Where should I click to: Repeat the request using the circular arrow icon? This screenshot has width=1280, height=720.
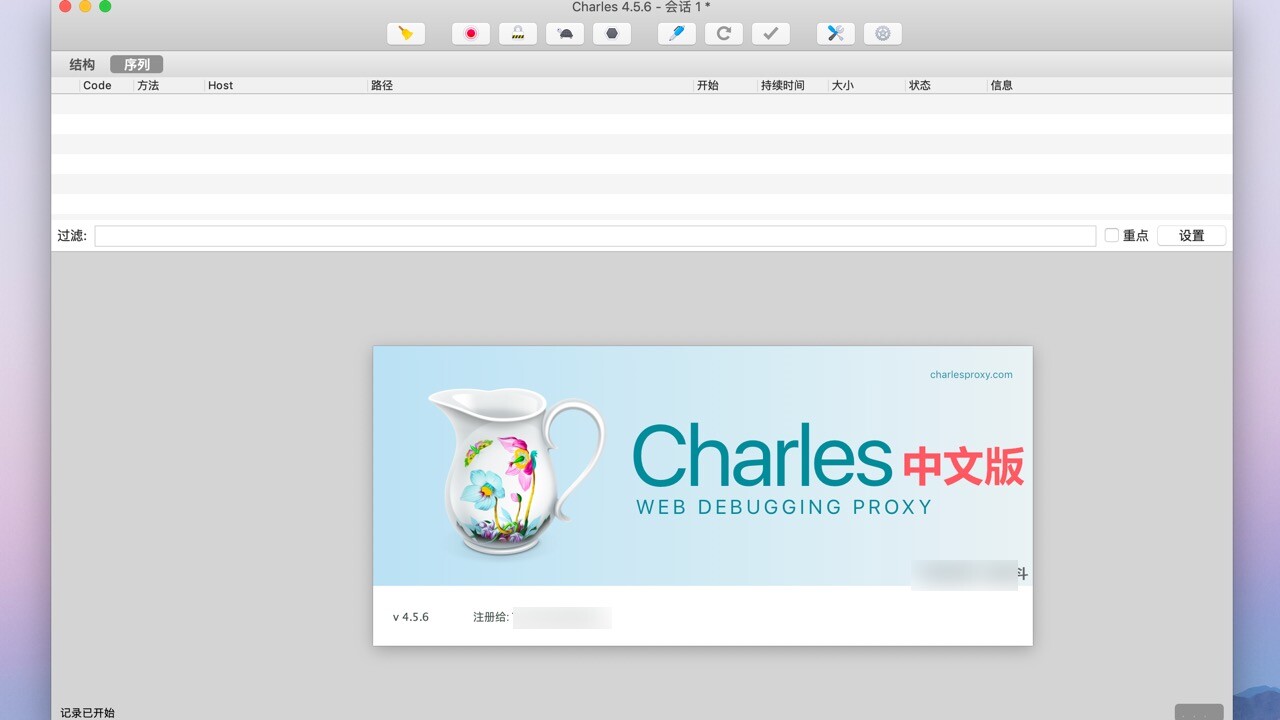(x=723, y=33)
